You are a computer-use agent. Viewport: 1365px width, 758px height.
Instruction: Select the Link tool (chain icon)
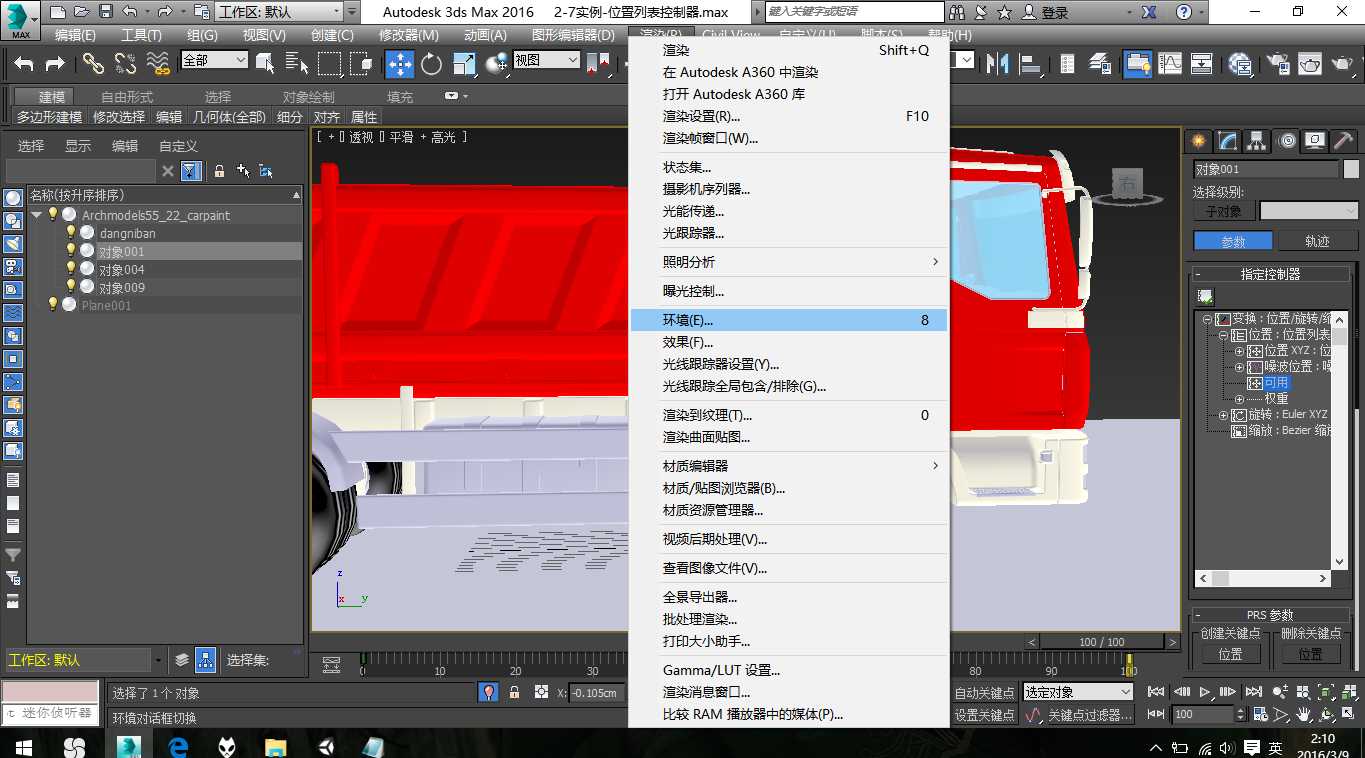[x=93, y=64]
